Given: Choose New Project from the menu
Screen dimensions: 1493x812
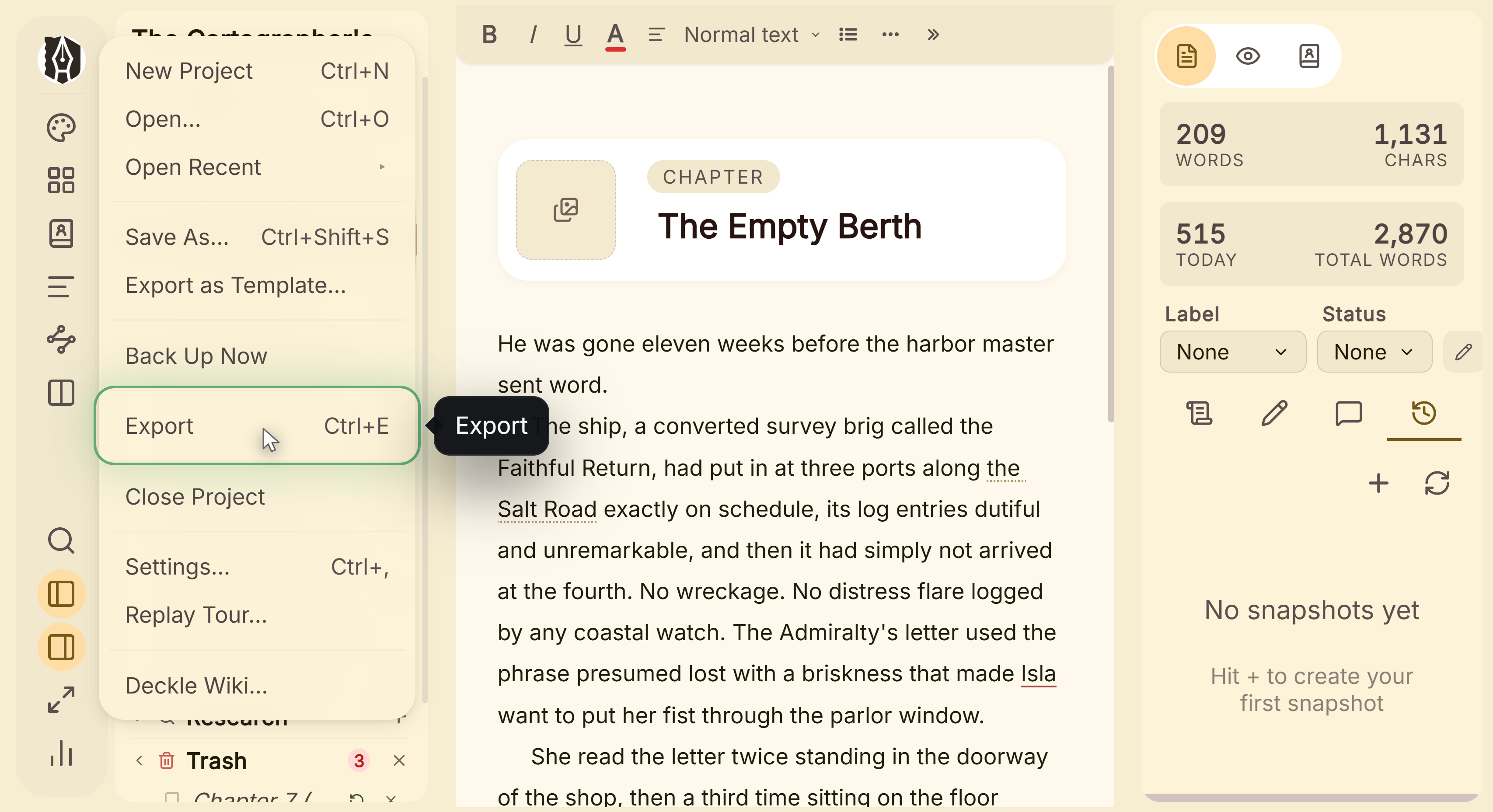Looking at the screenshot, I should 257,71.
